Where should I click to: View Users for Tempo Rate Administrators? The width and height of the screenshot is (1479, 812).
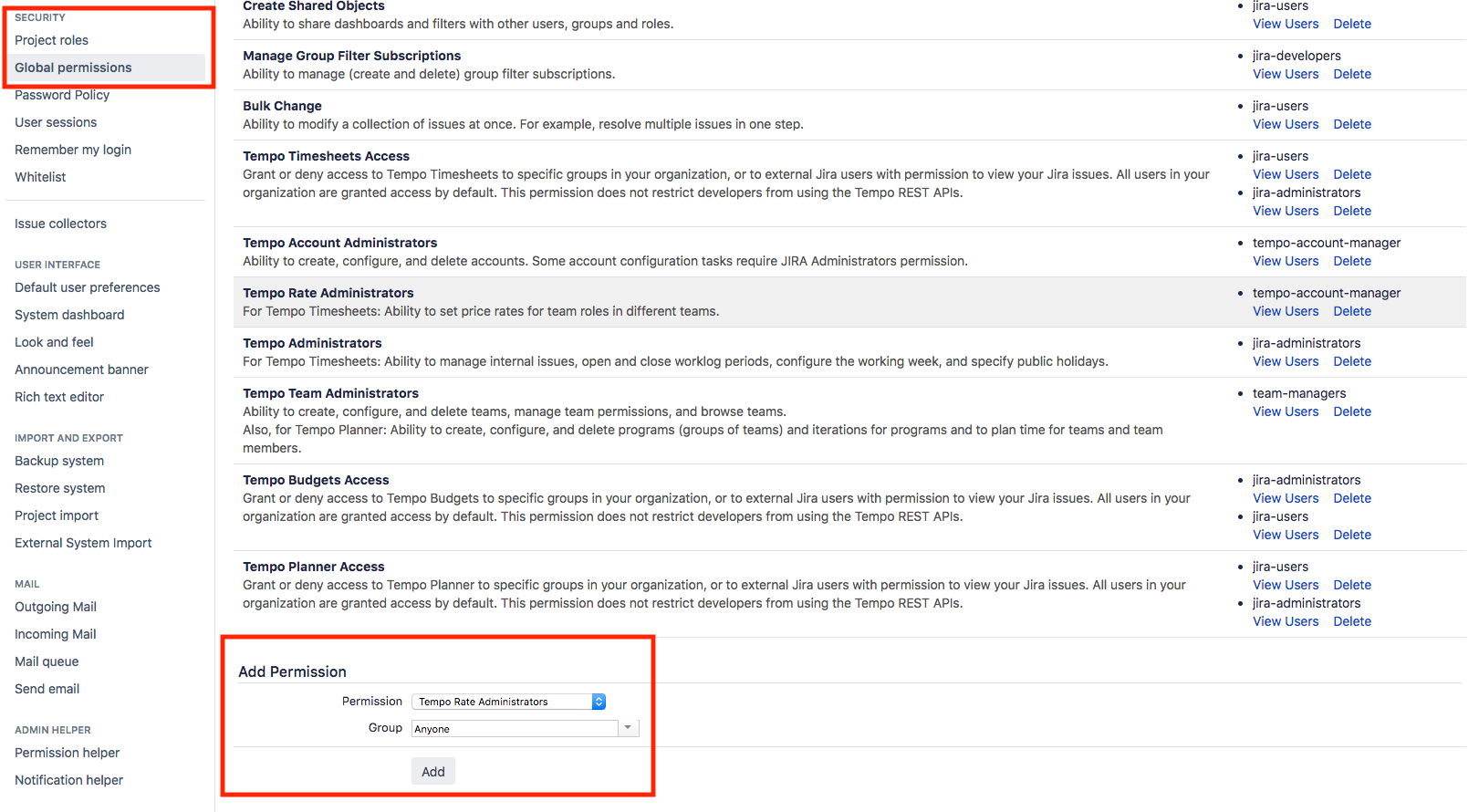click(1286, 311)
